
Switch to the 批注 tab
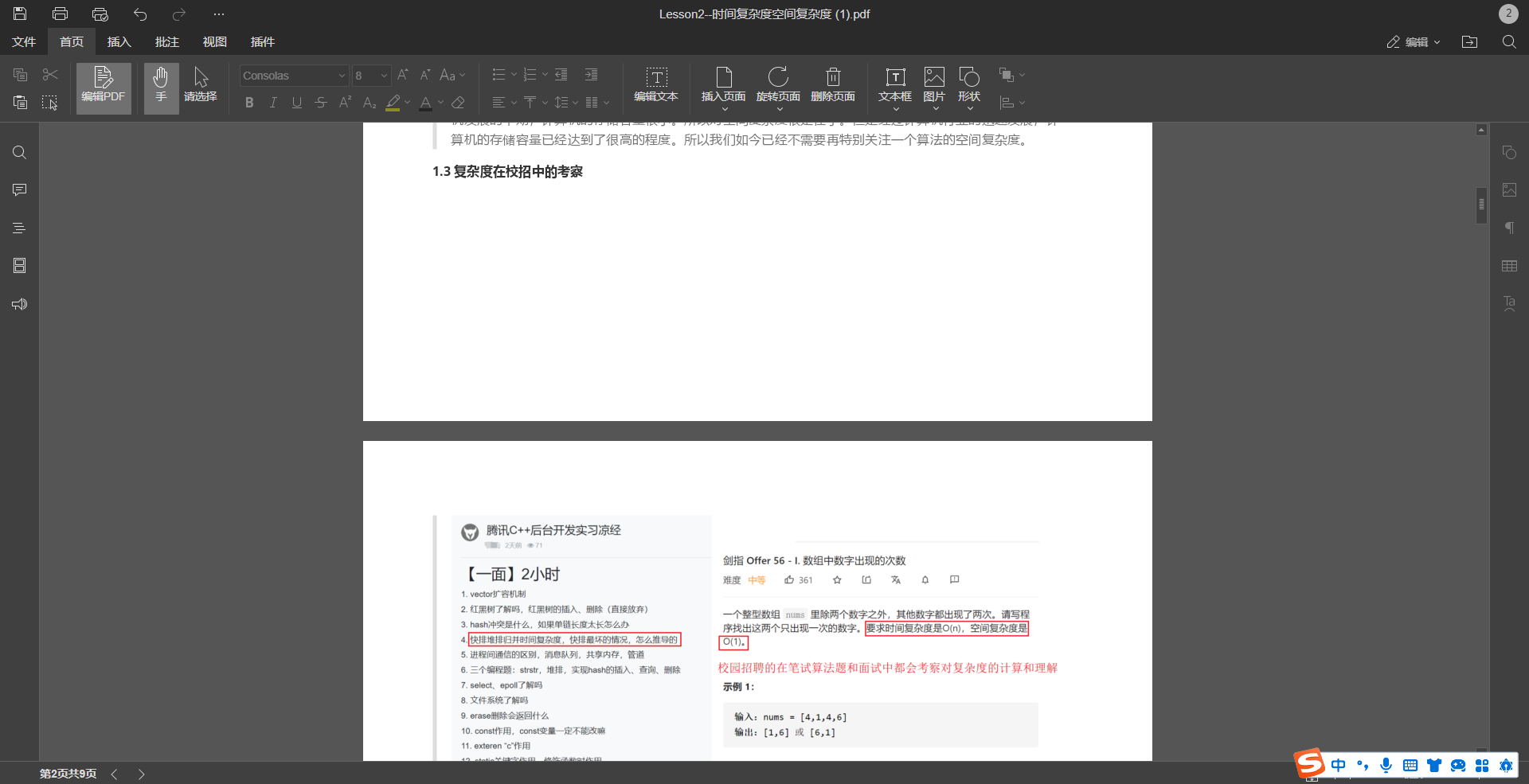pyautogui.click(x=167, y=41)
